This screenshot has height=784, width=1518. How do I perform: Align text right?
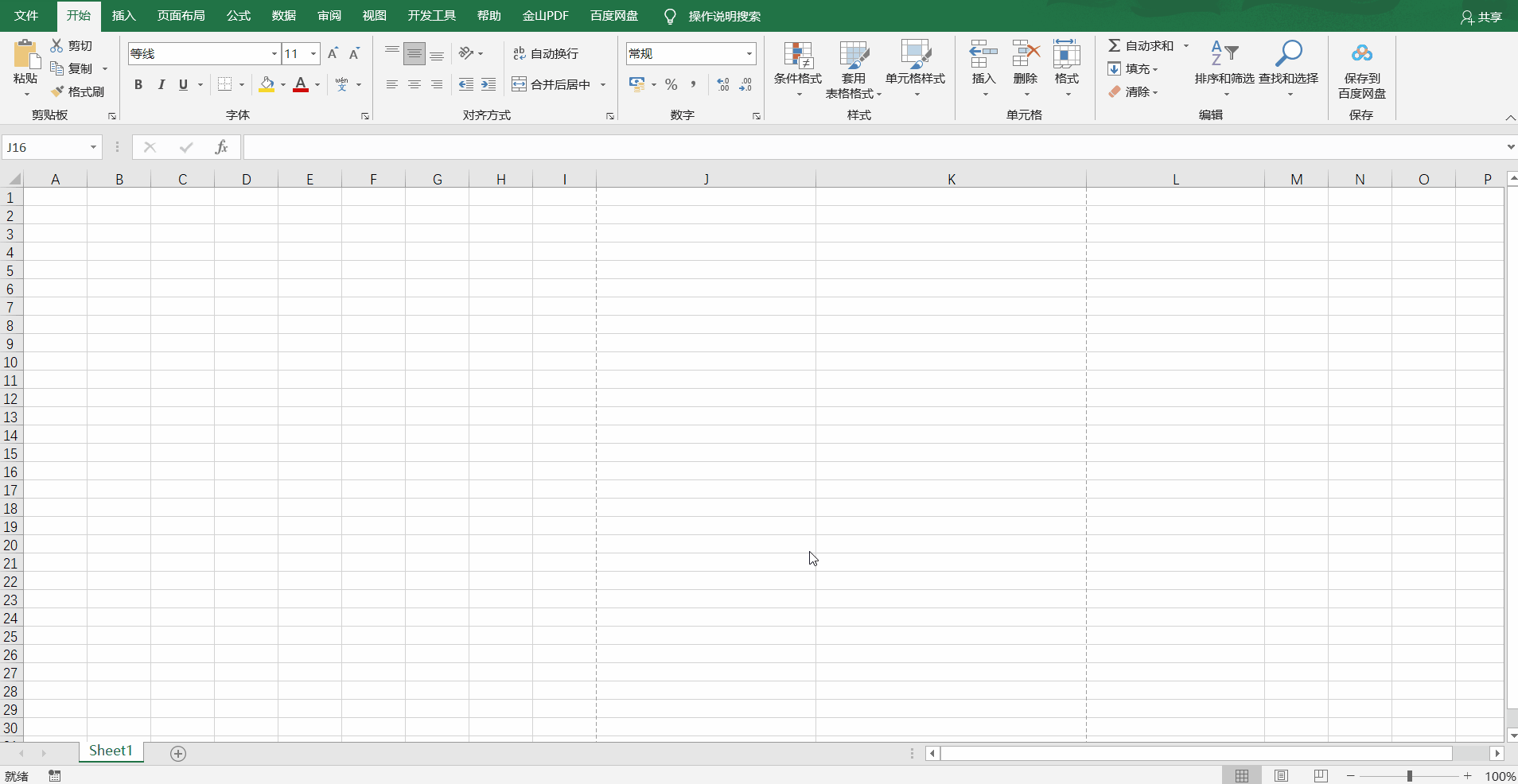tap(437, 84)
